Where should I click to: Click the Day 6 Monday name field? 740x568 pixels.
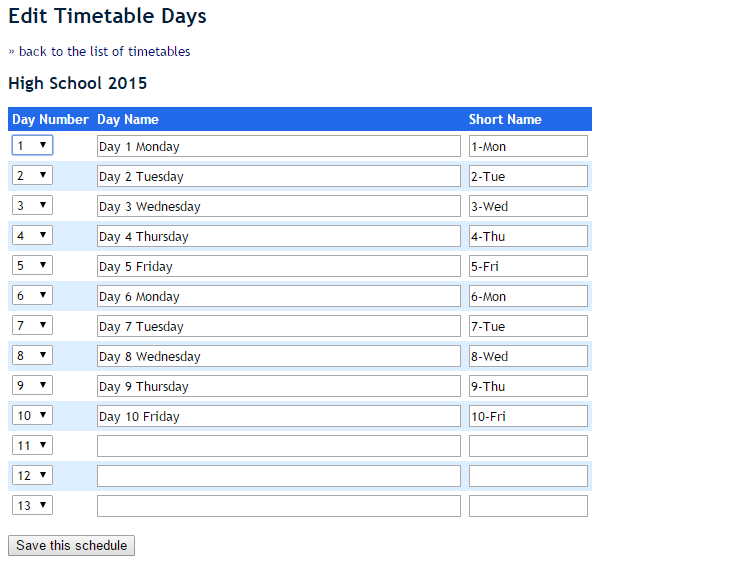[278, 296]
